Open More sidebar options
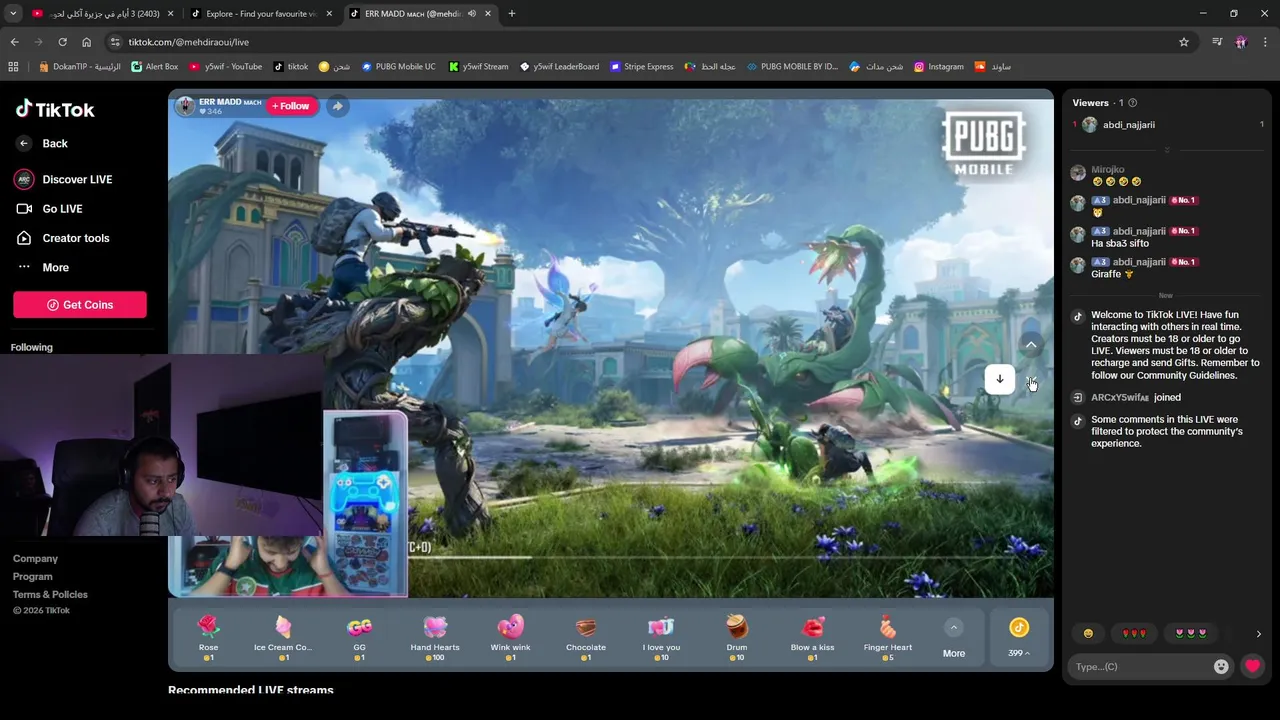Viewport: 1280px width, 720px height. click(43, 268)
